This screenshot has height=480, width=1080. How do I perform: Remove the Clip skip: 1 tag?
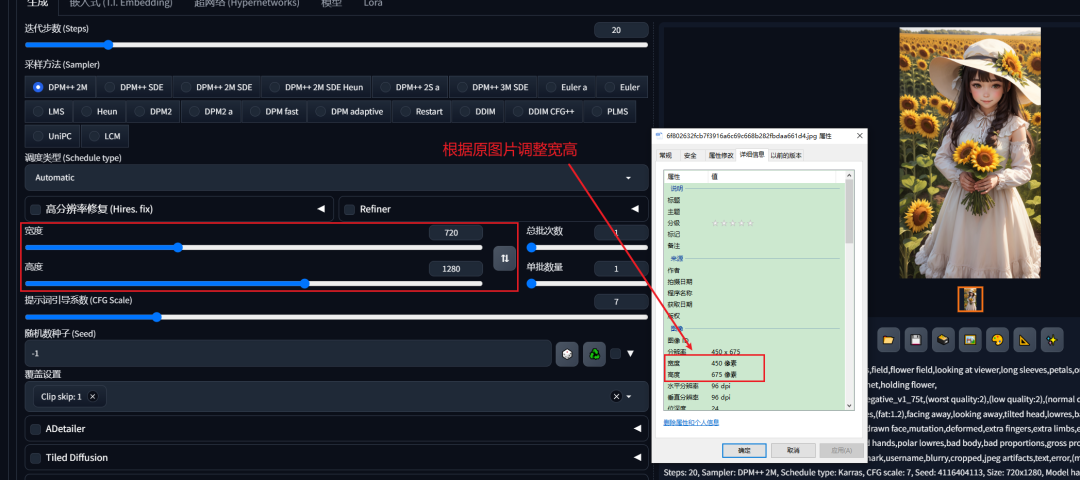92,397
